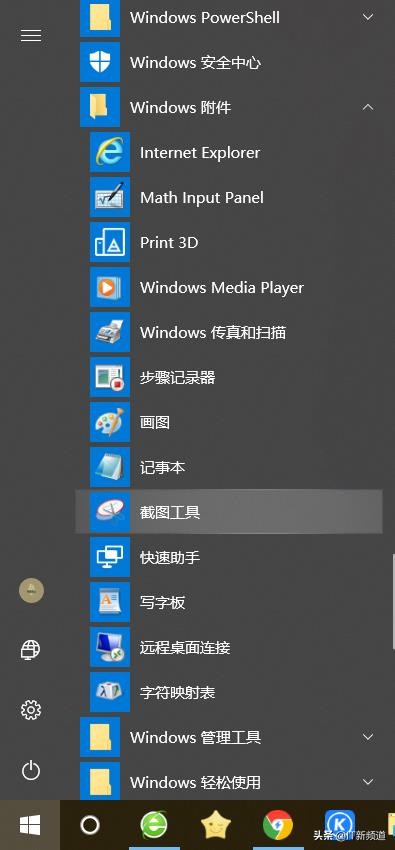Click the 画图 paint palette icon
Image resolution: width=395 pixels, height=850 pixels.
[x=110, y=422]
